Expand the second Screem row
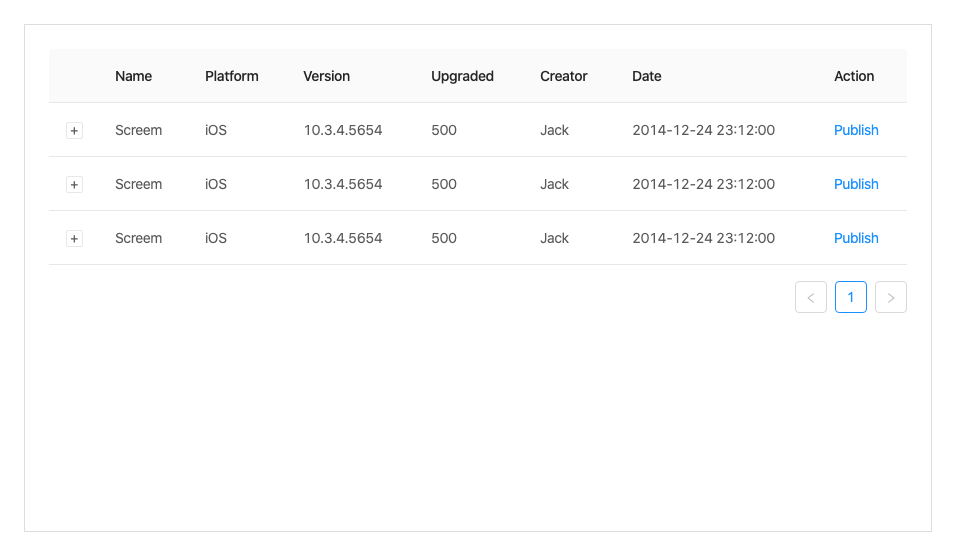Screen dimensions: 956x556 point(74,185)
